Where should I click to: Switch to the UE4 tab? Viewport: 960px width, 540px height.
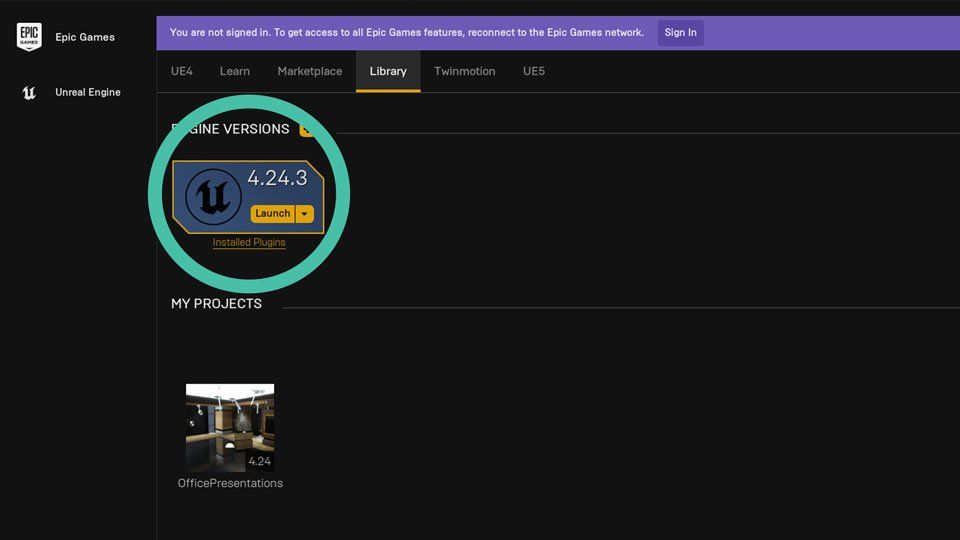(182, 71)
